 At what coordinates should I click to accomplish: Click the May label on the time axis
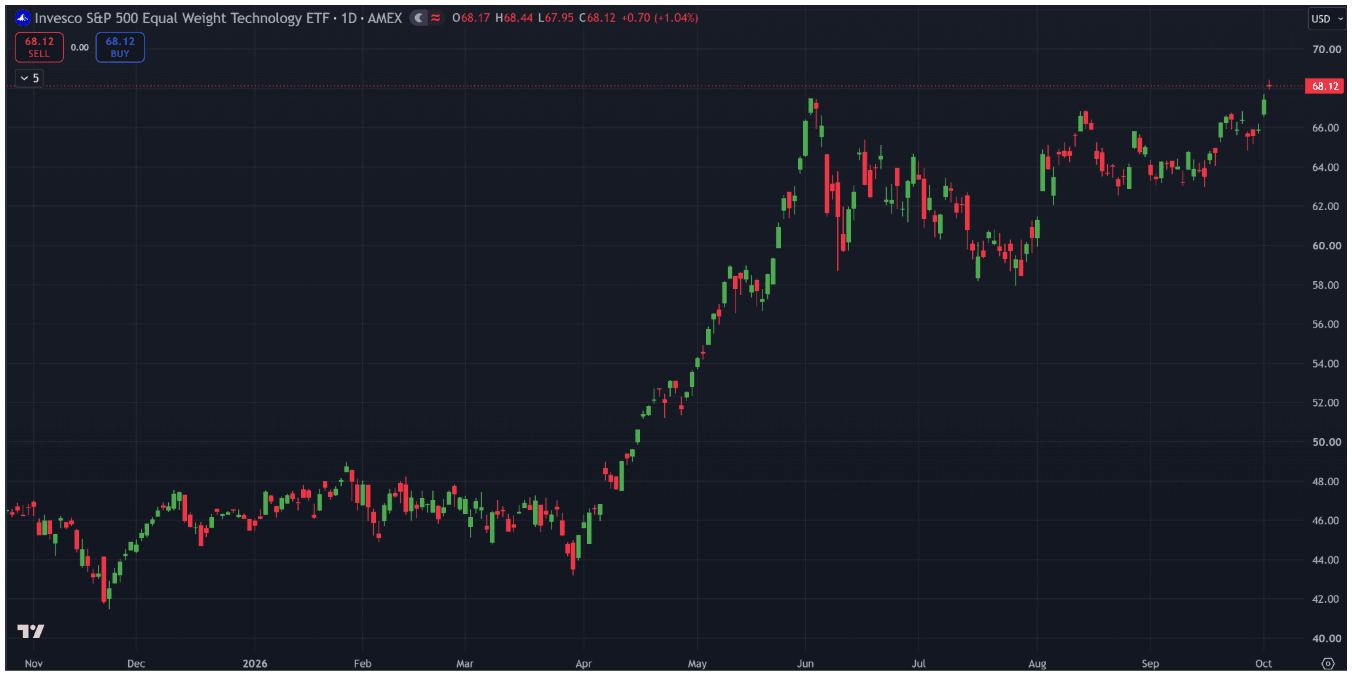(698, 663)
